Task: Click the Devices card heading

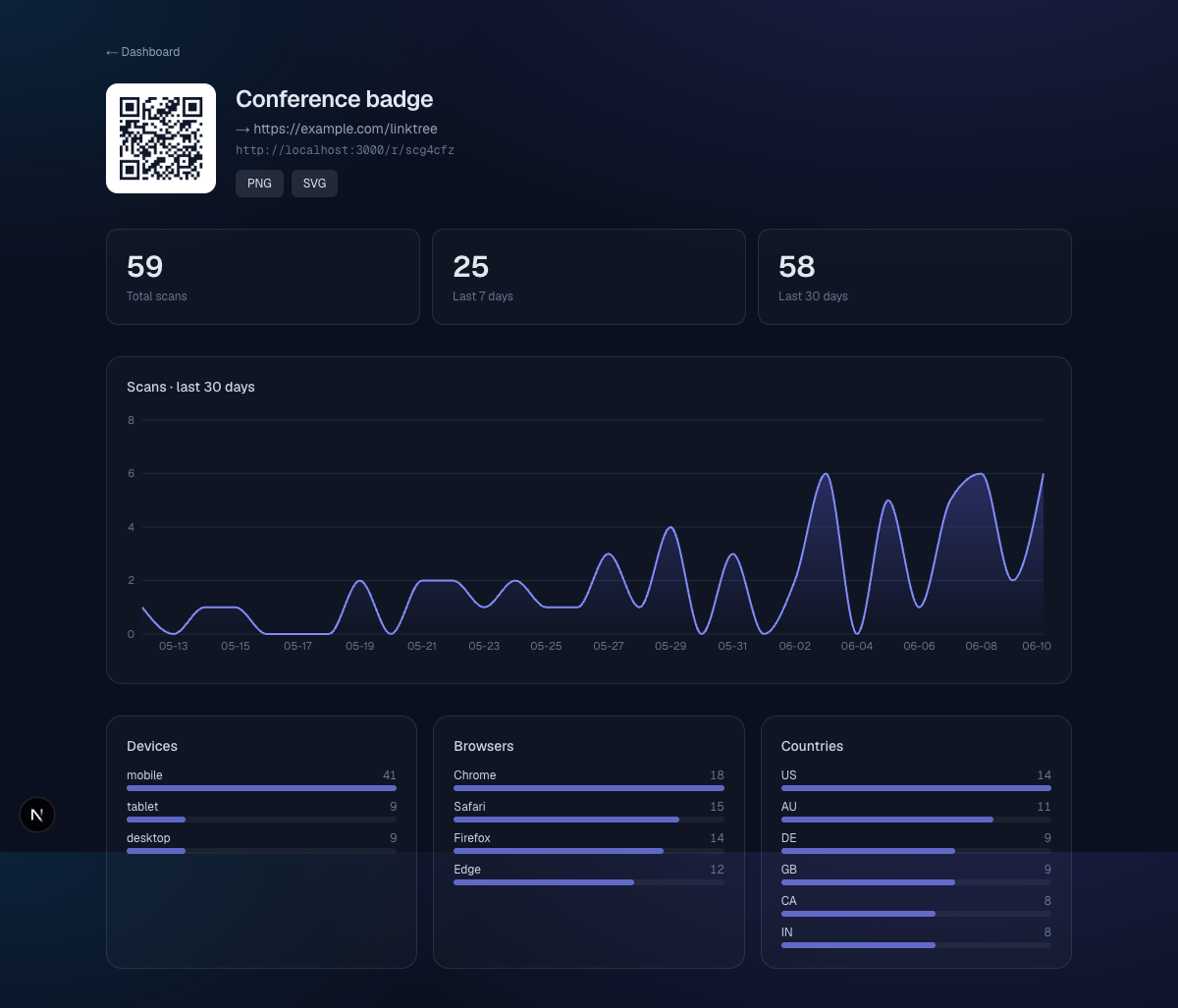Action: (x=152, y=746)
